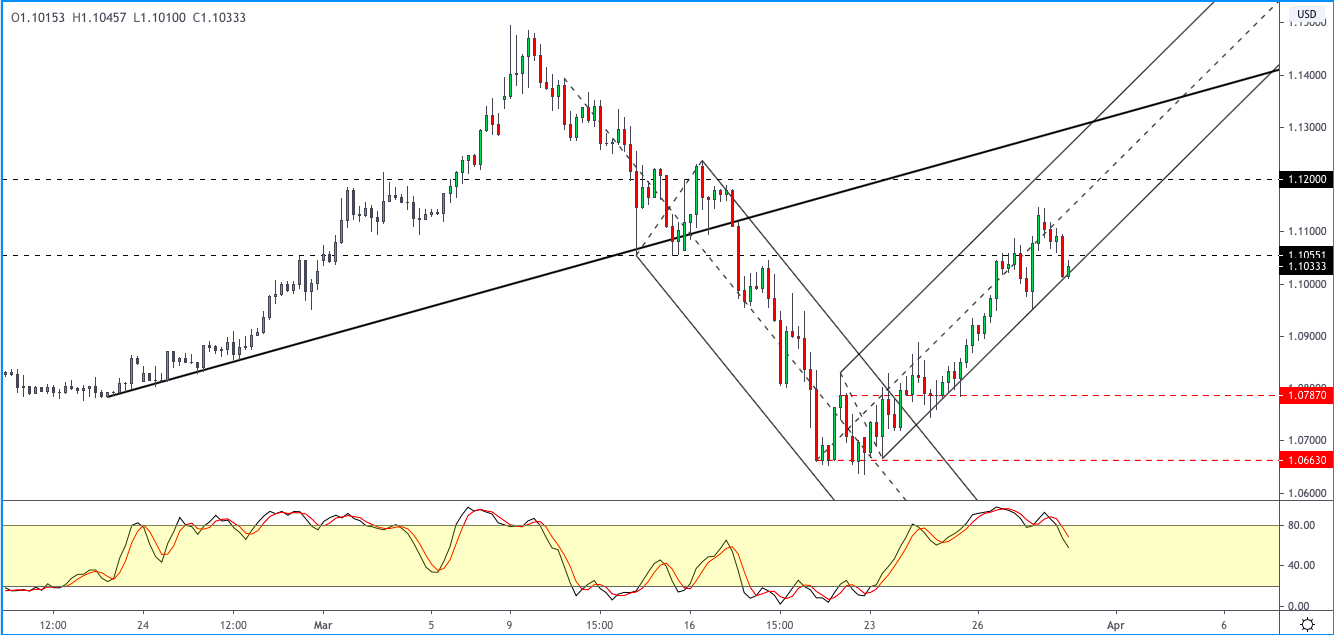The height and width of the screenshot is (635, 1334).
Task: Click the 16 date label on time axis
Action: tap(689, 623)
